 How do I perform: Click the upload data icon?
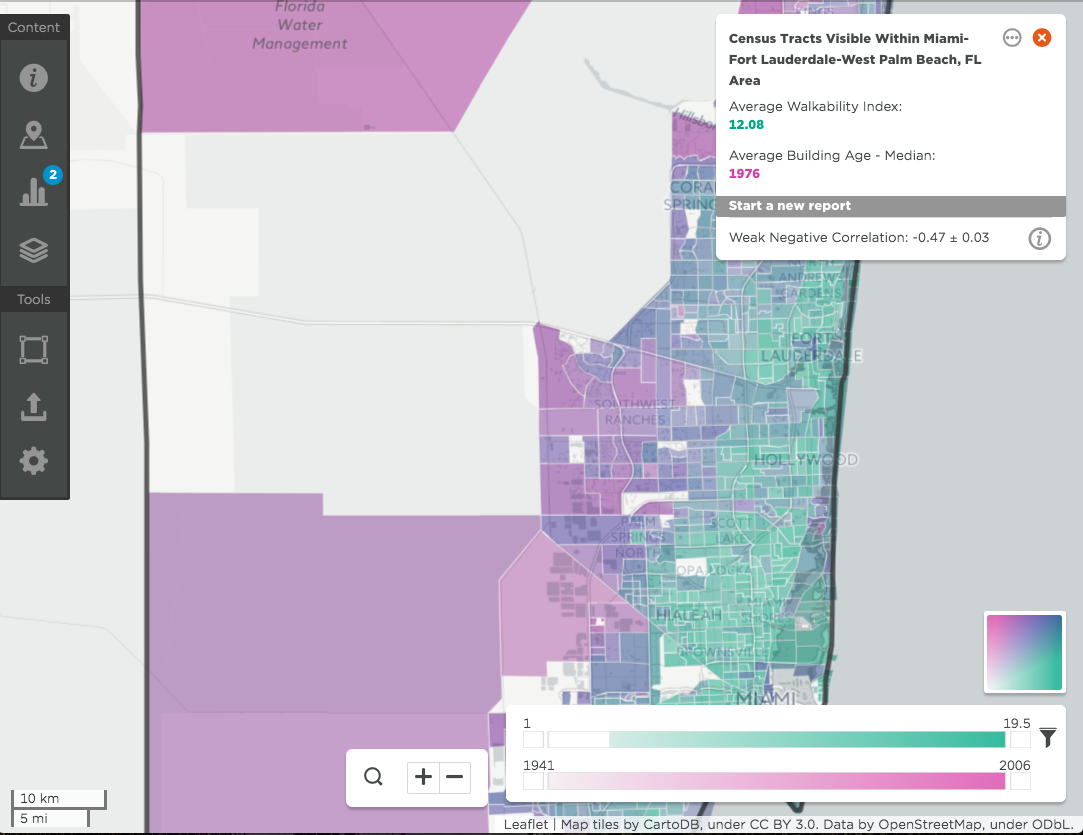point(33,407)
